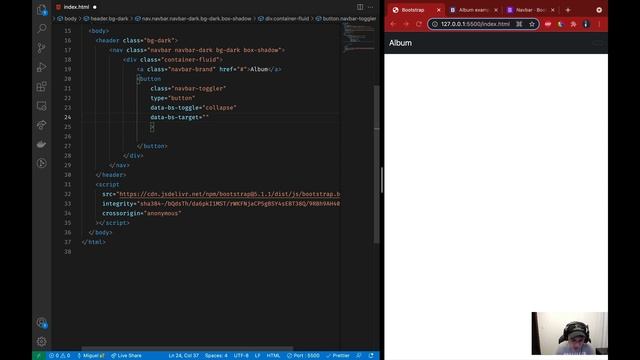Viewport: 640px width, 360px height.
Task: Open the Explorer view in VS Code
Action: coord(42,10)
